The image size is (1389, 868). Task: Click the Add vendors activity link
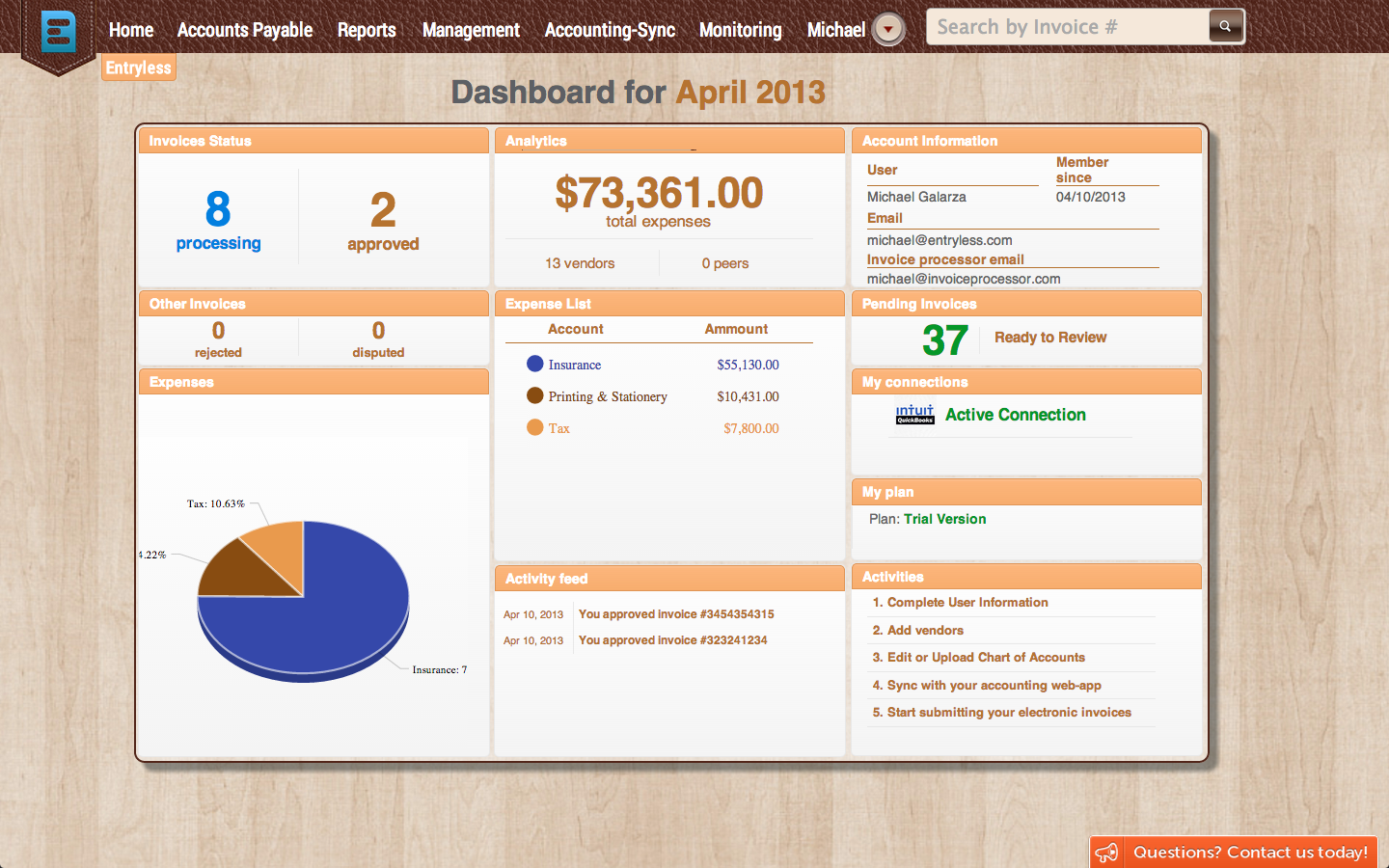coord(917,630)
